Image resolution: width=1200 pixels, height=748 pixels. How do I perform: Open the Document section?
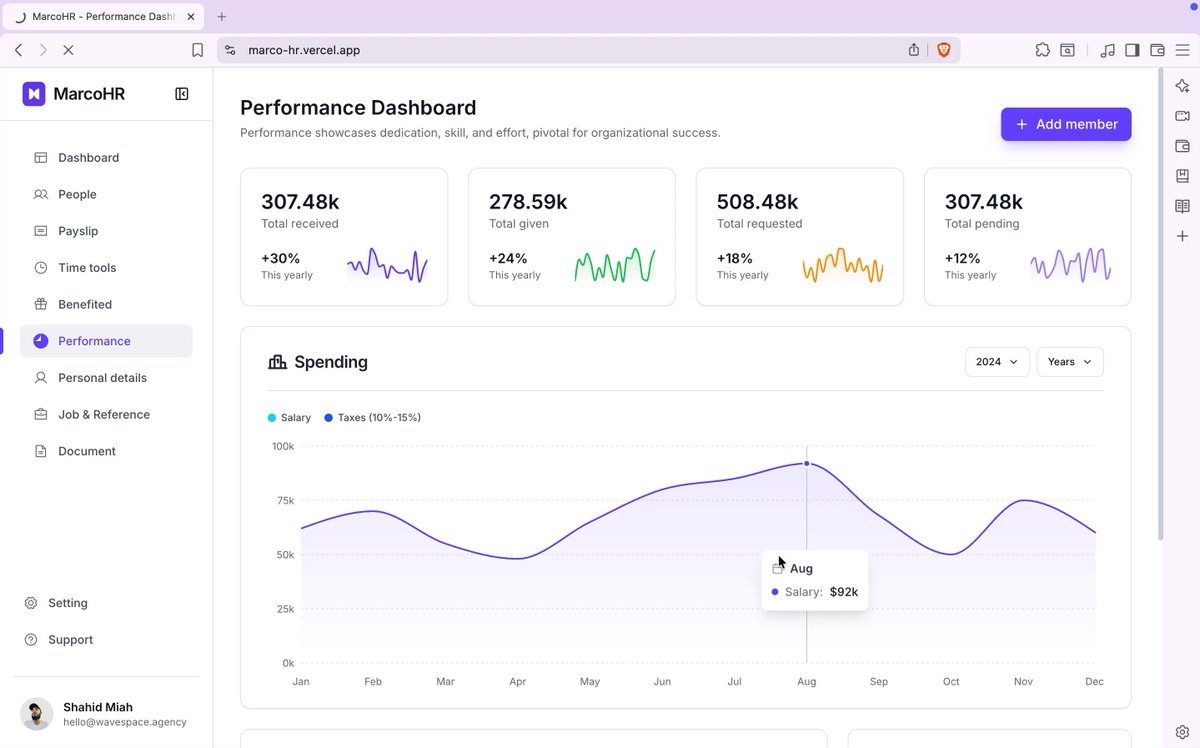[x=106, y=451]
